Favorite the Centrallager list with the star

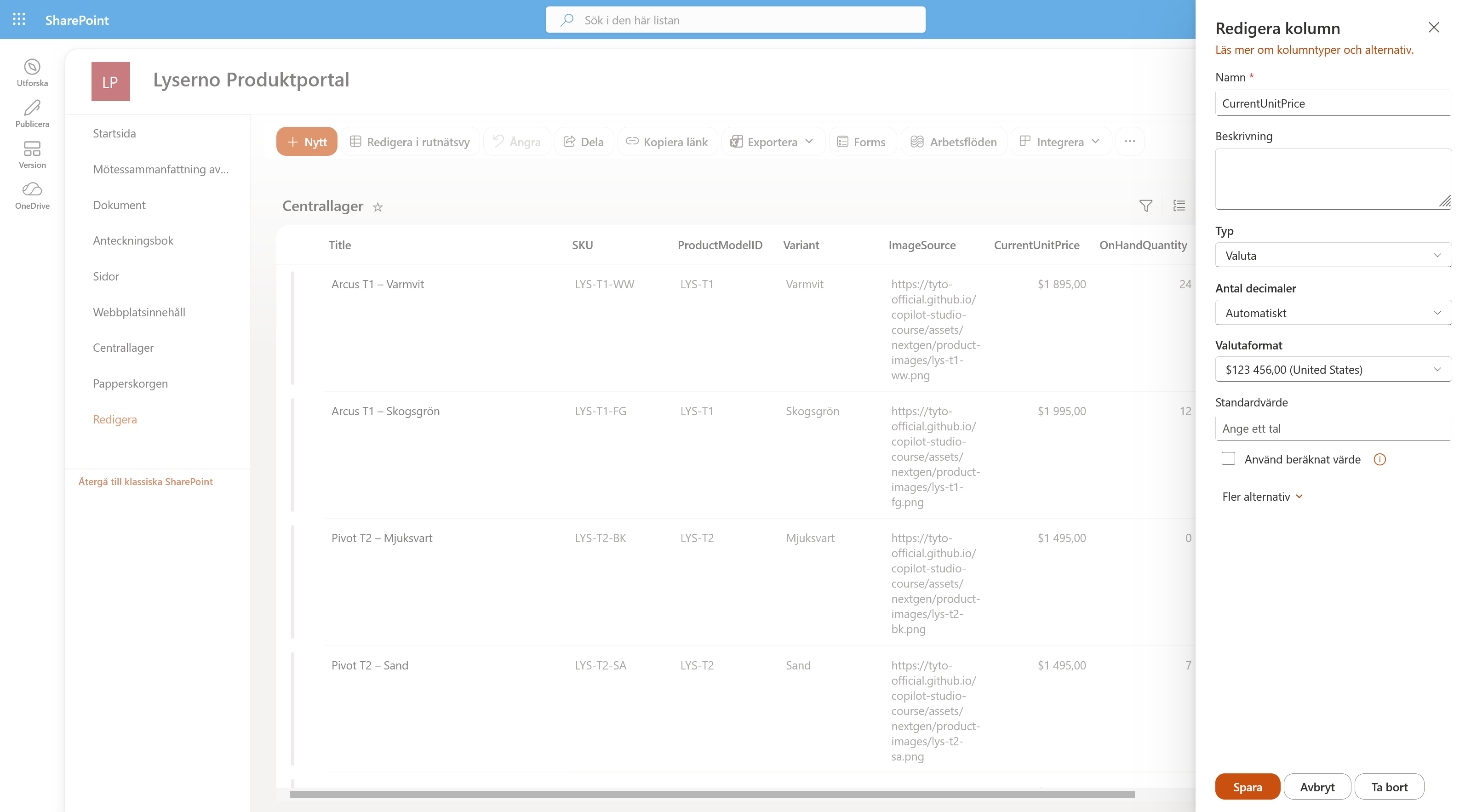coord(378,207)
